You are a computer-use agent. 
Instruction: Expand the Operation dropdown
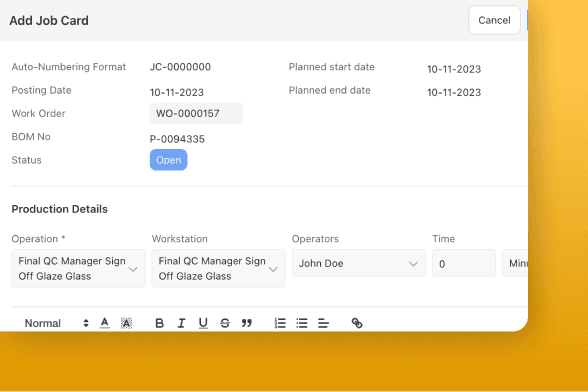coord(78,269)
